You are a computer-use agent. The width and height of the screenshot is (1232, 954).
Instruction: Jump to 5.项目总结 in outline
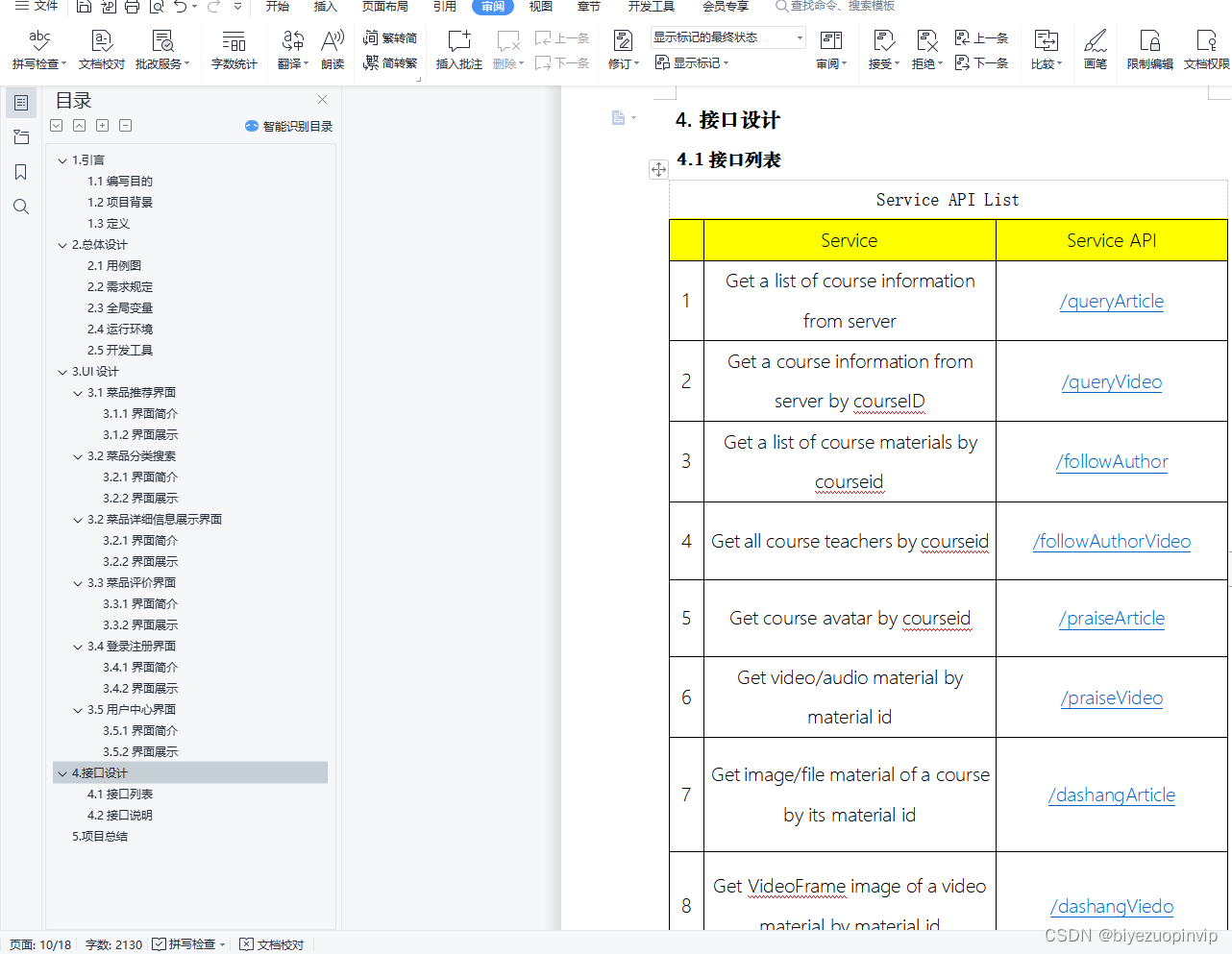100,837
